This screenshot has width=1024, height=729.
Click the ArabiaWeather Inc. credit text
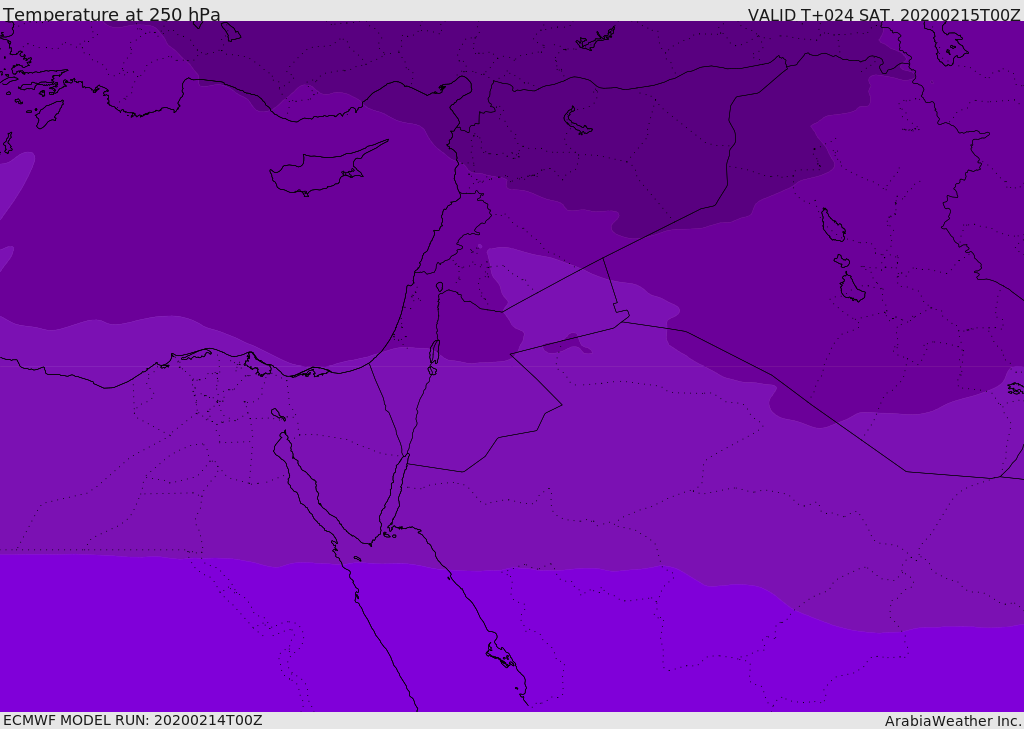[x=953, y=721]
